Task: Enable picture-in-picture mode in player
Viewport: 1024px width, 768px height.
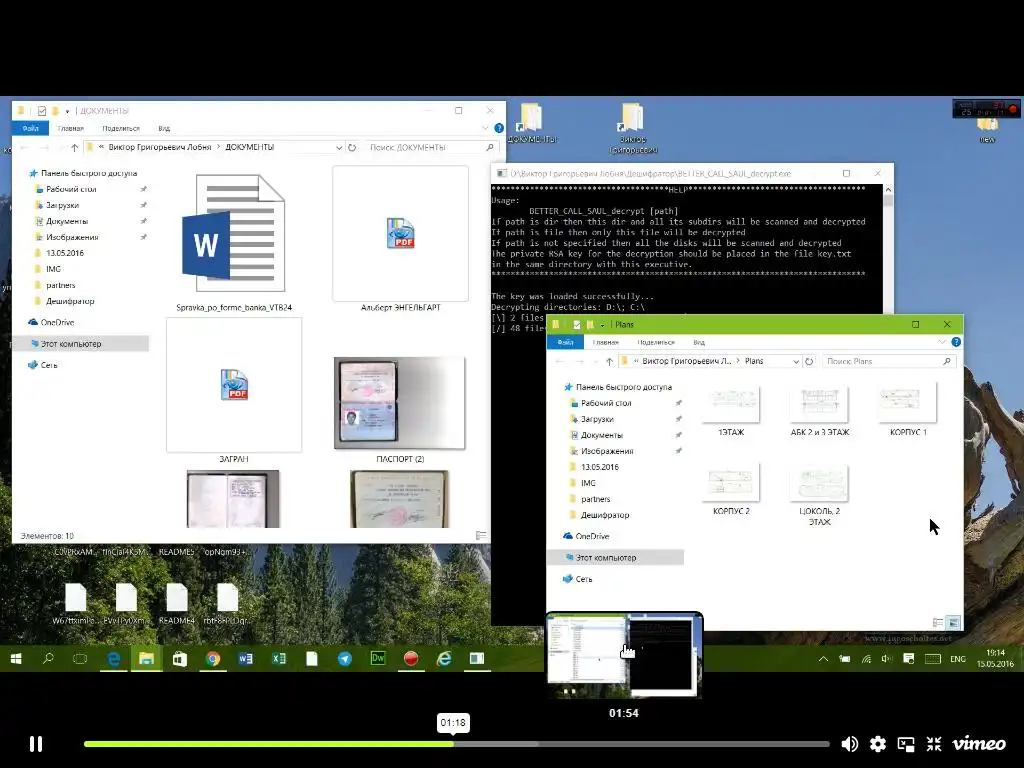Action: pos(906,744)
